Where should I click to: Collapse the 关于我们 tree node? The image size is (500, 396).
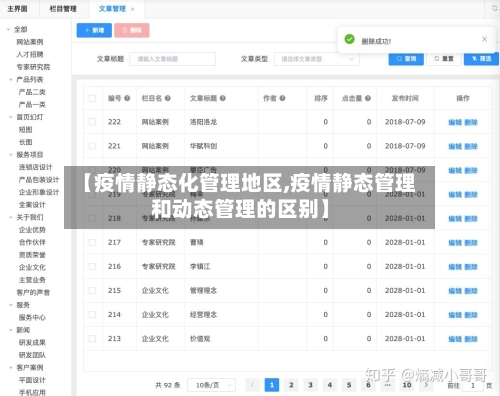[11, 217]
